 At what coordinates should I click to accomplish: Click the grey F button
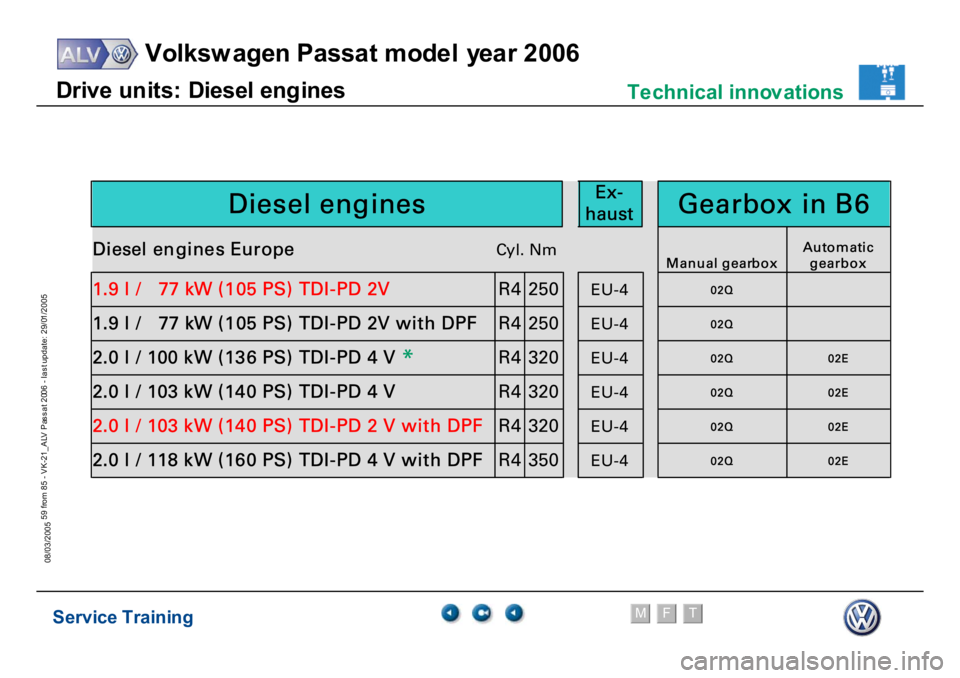[x=666, y=613]
